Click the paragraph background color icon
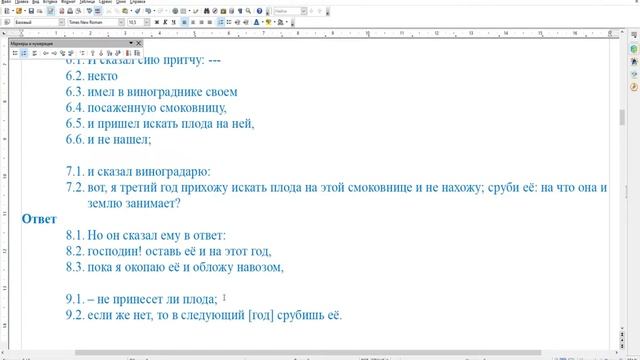This screenshot has height=360, width=640. 280,22
